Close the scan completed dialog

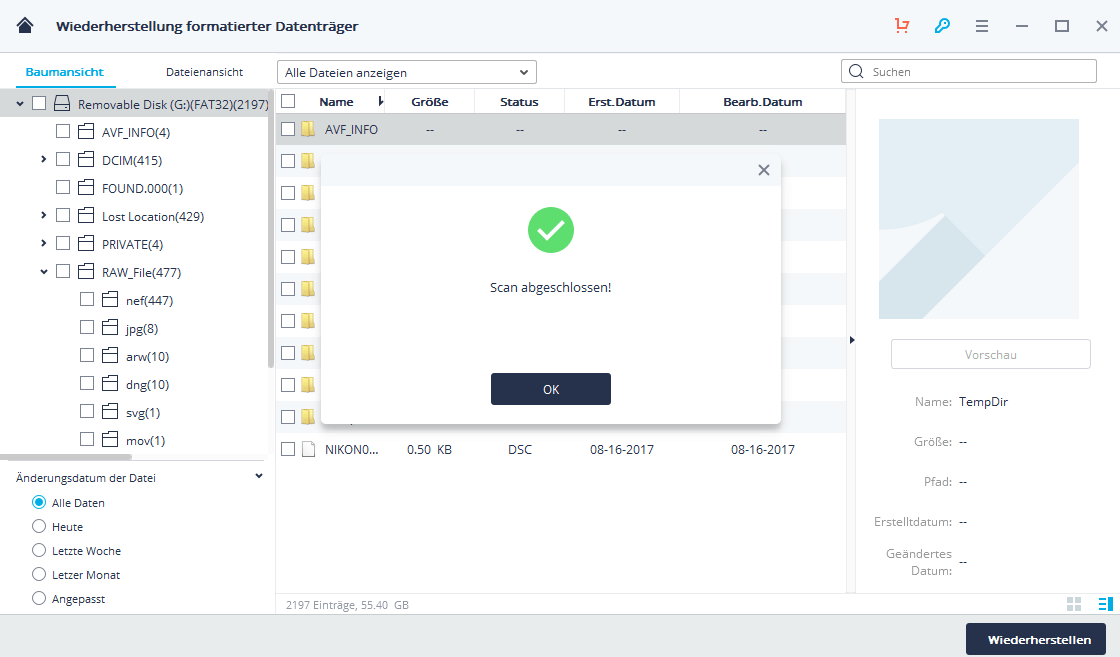pos(764,170)
